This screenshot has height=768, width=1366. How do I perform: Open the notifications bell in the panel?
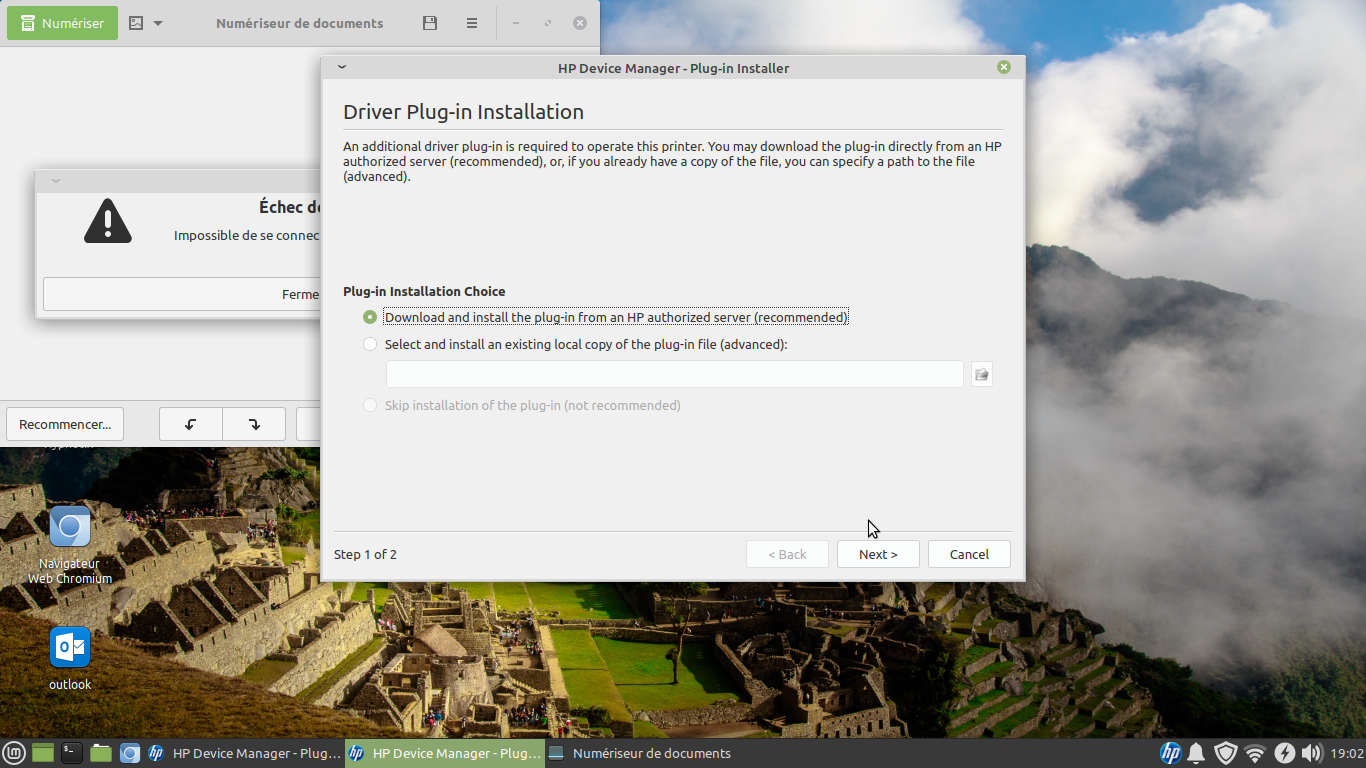(1196, 753)
